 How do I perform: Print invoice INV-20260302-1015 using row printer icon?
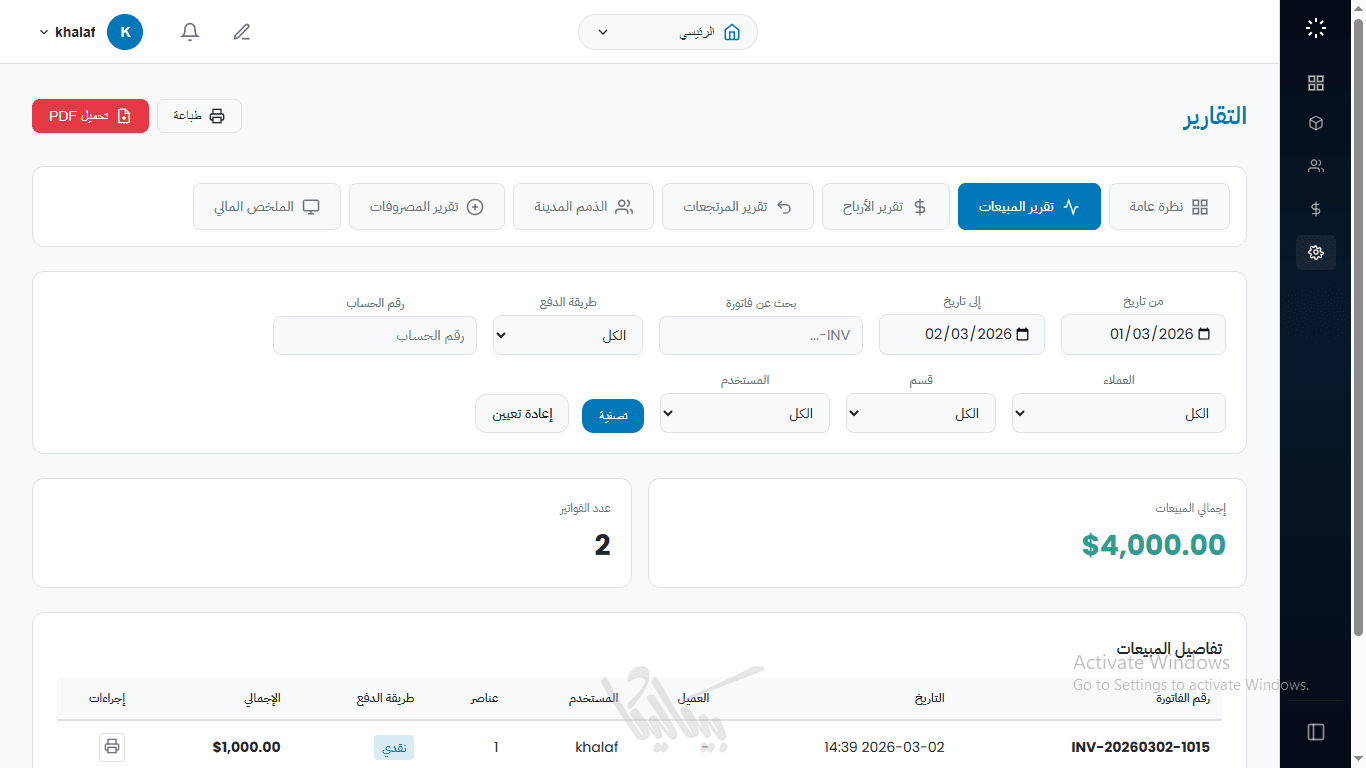112,747
